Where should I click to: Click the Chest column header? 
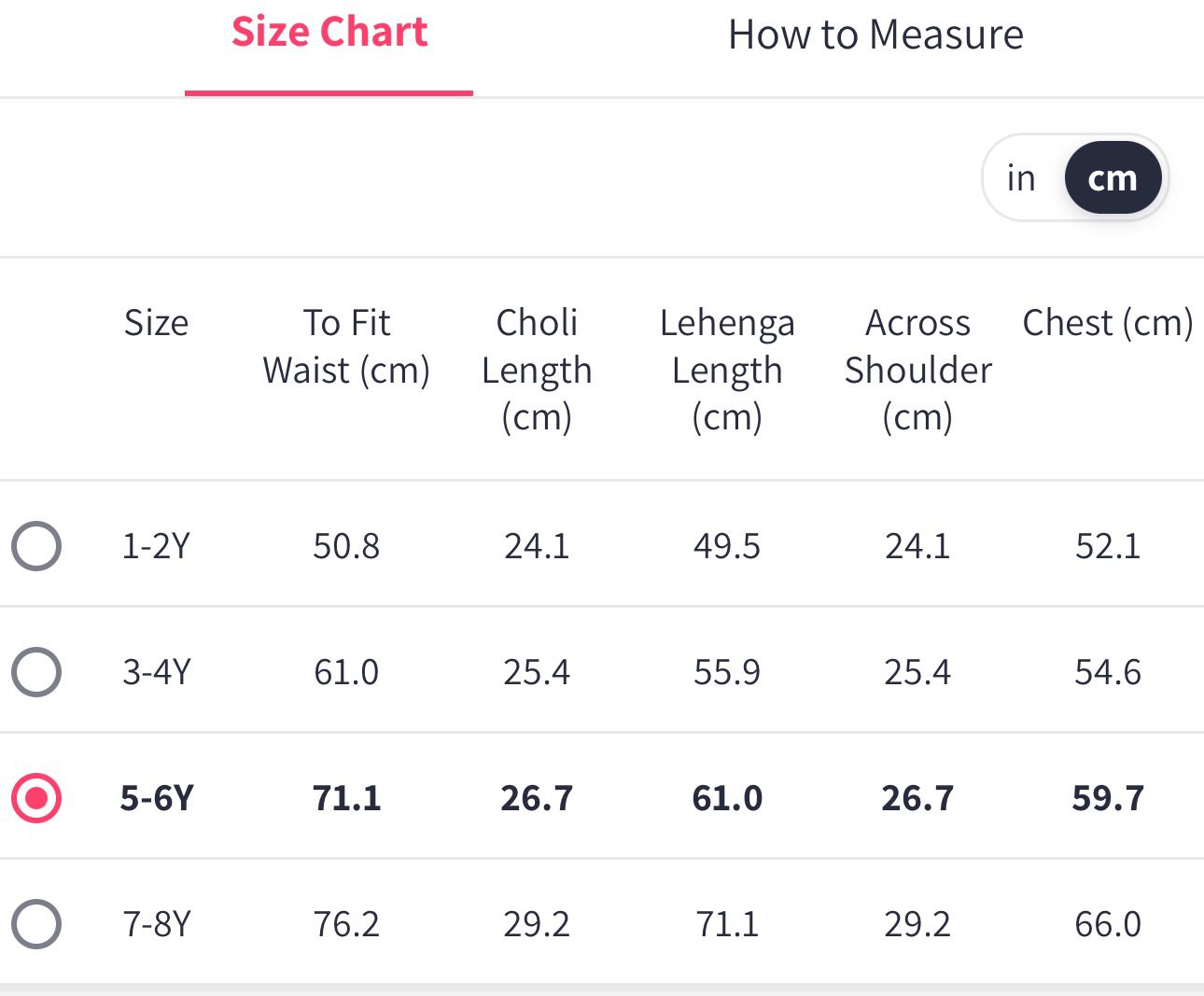pos(1107,323)
